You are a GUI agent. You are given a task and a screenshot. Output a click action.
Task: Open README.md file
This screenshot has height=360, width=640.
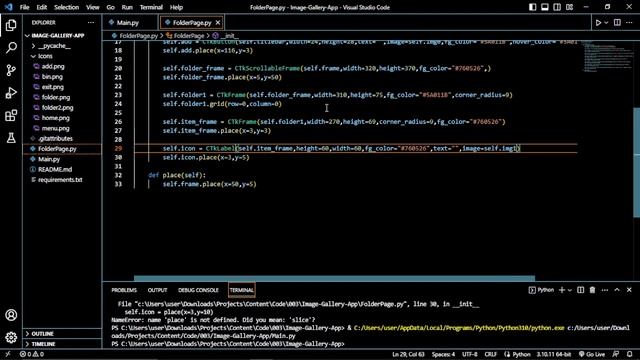coord(62,169)
